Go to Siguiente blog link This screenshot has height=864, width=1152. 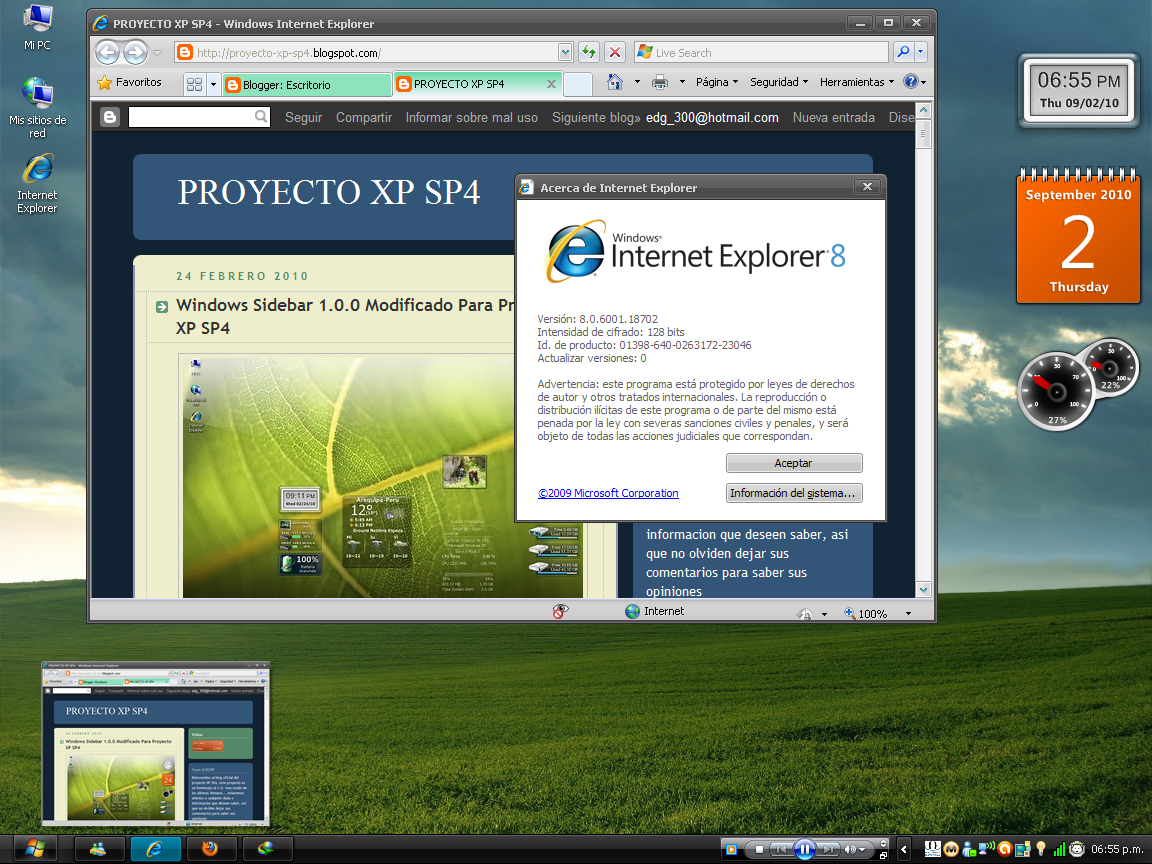pyautogui.click(x=596, y=118)
